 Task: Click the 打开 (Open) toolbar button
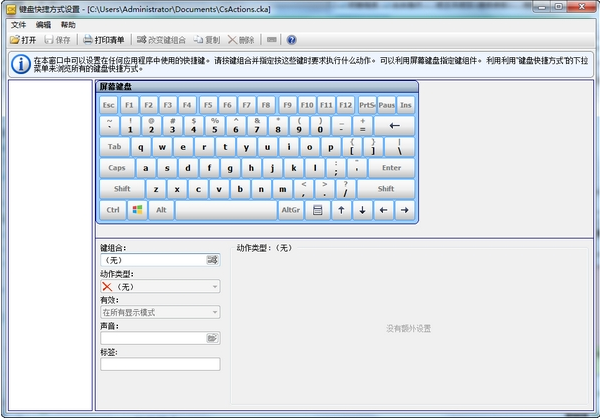click(23, 40)
